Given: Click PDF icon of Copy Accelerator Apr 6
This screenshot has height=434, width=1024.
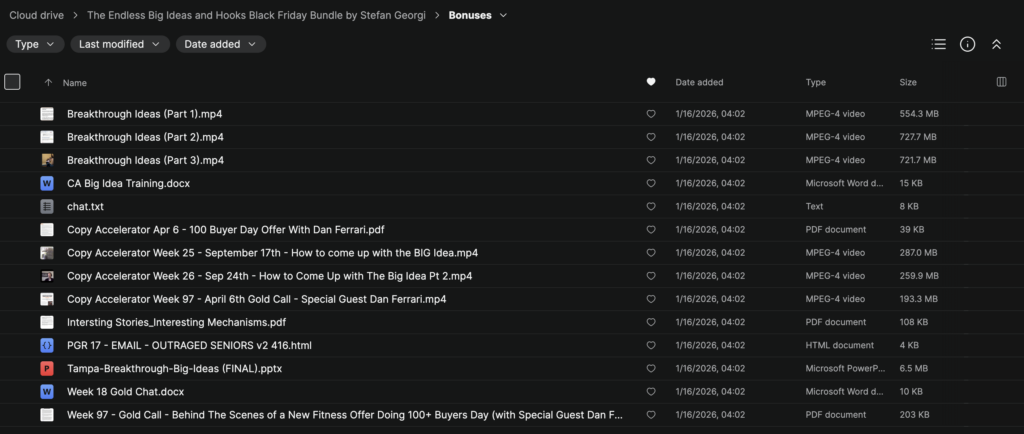Looking at the screenshot, I should [x=47, y=230].
